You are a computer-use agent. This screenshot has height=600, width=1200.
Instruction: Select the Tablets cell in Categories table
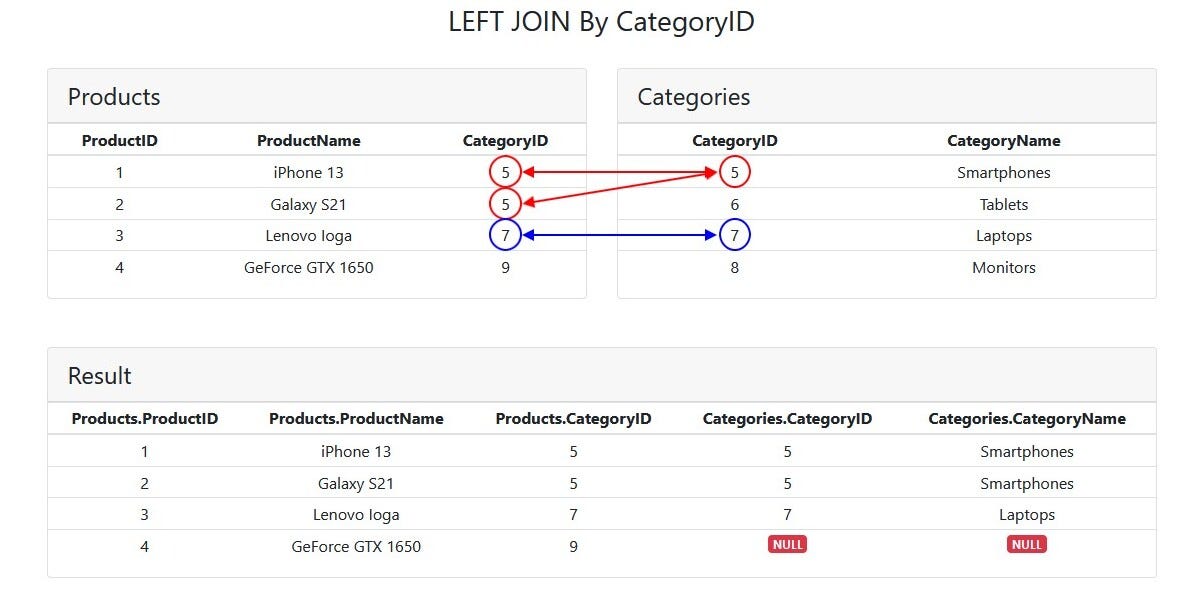[1004, 204]
